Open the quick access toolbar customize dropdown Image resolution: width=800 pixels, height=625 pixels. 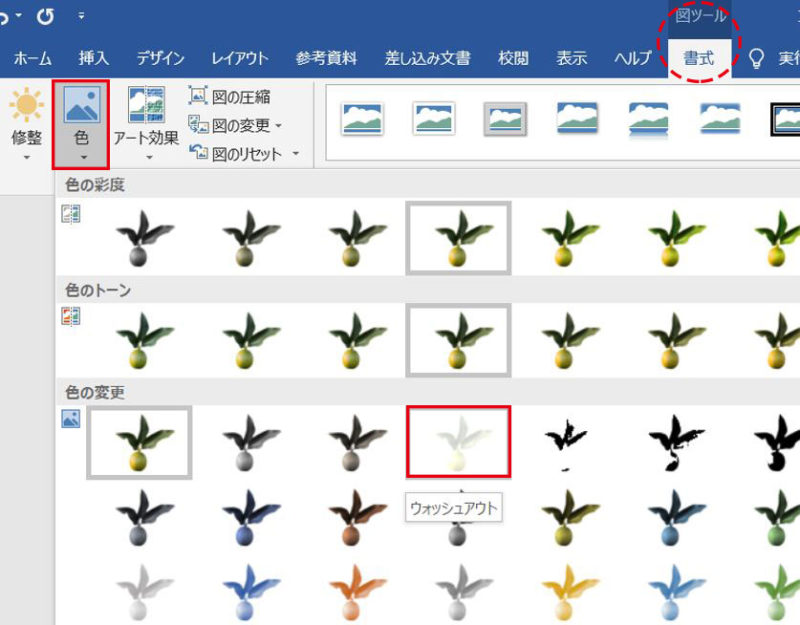81,16
